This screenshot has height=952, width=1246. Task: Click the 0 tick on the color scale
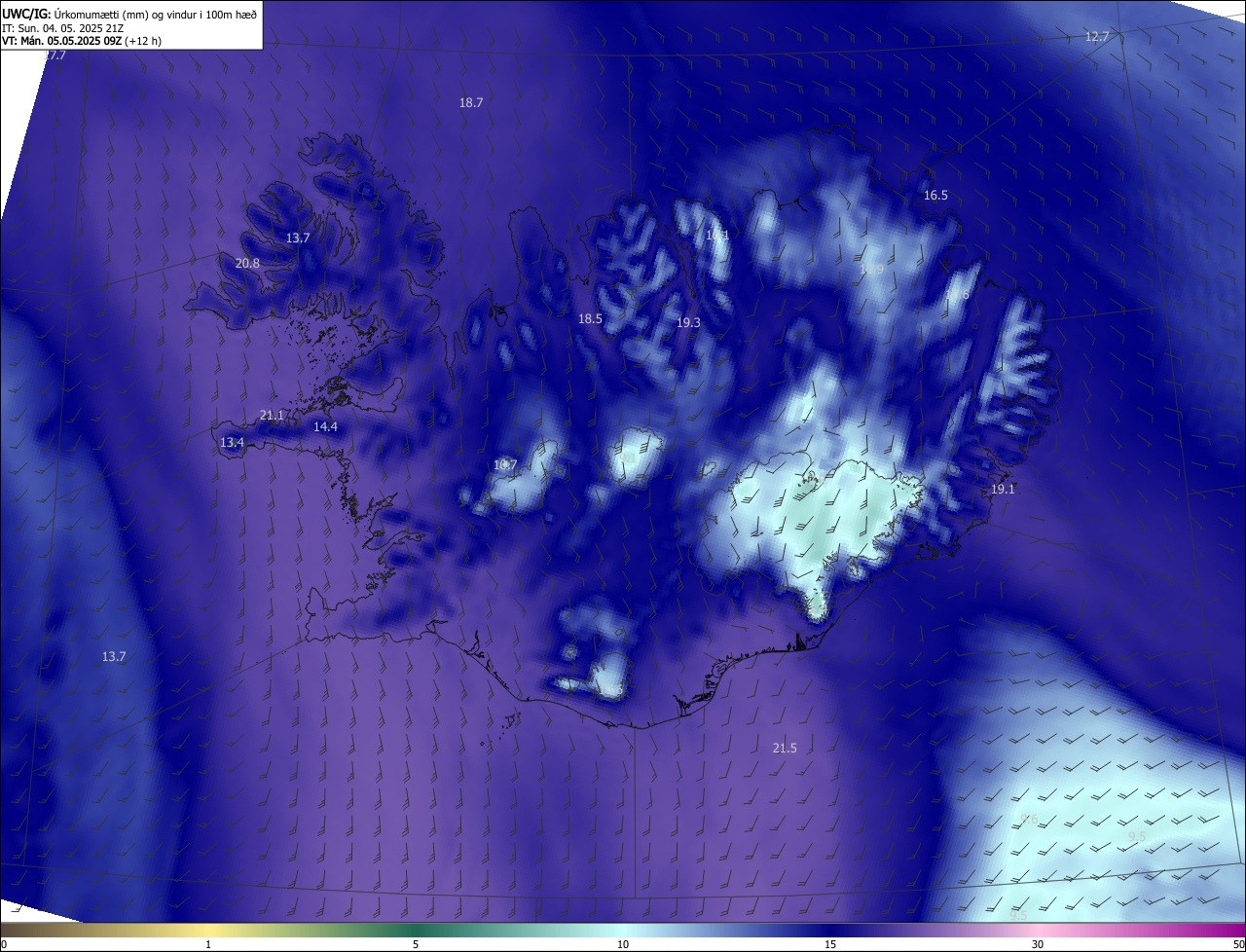click(4, 945)
